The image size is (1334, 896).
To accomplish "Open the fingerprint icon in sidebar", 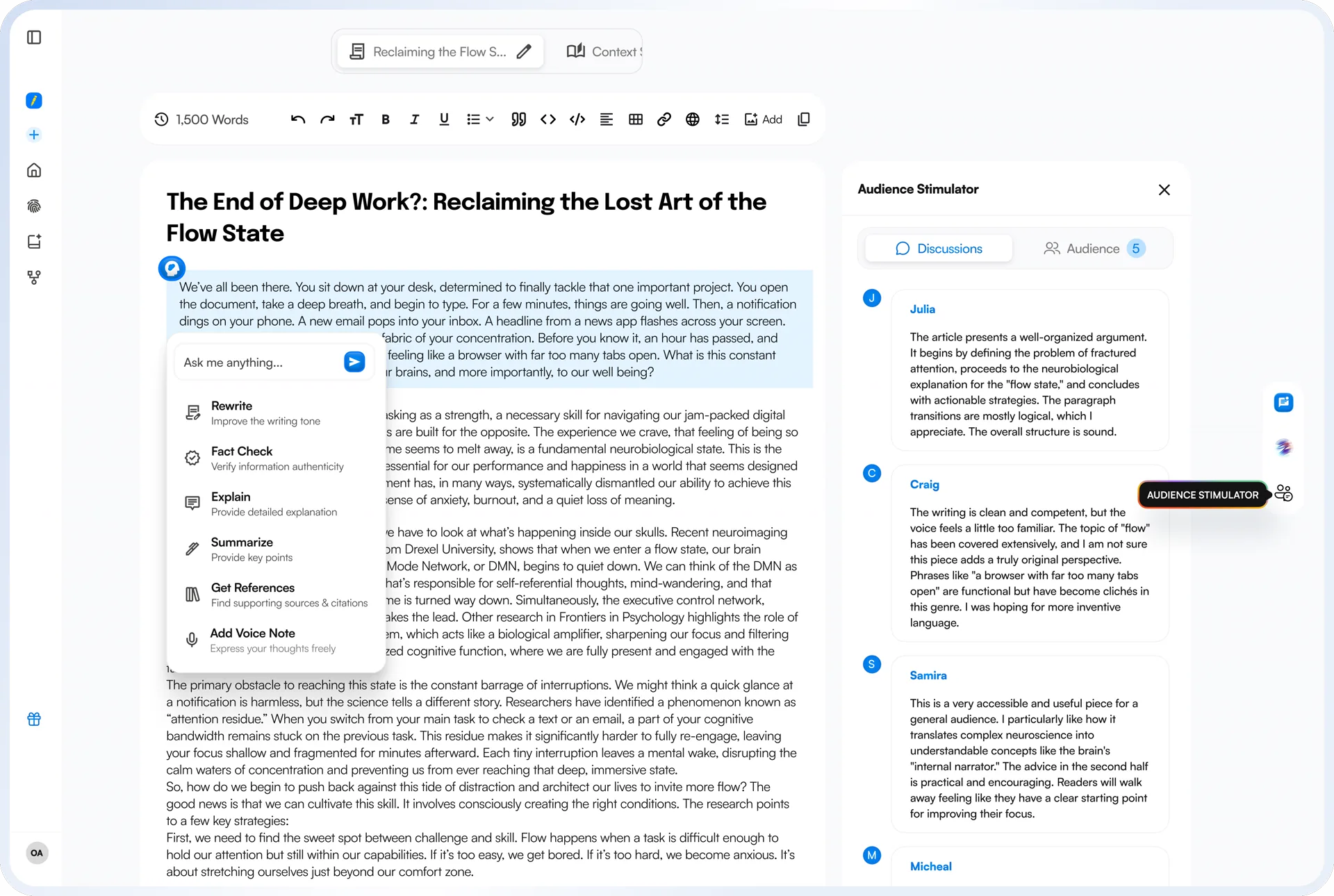I will click(x=34, y=206).
